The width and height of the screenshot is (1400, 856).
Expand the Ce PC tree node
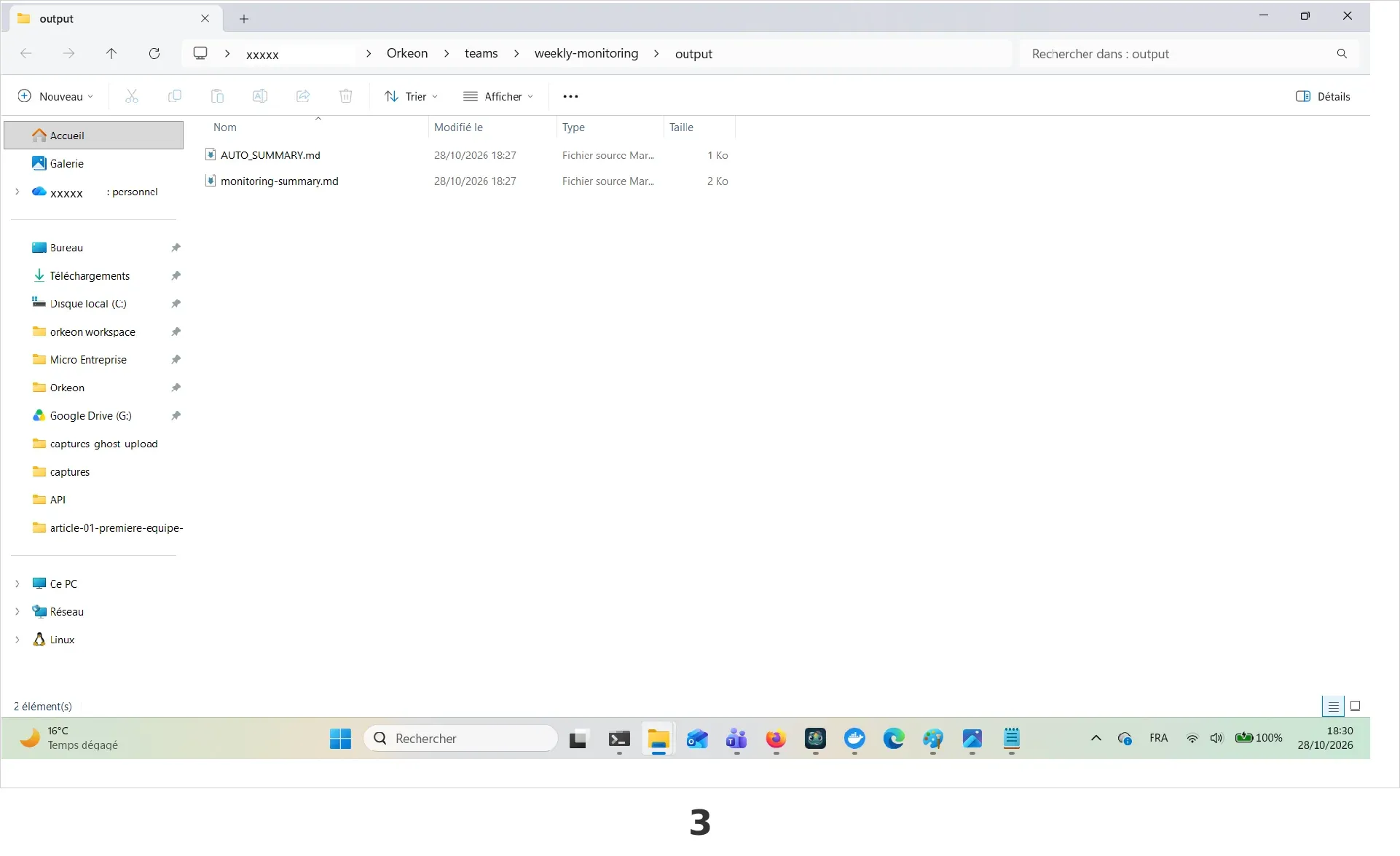[17, 584]
